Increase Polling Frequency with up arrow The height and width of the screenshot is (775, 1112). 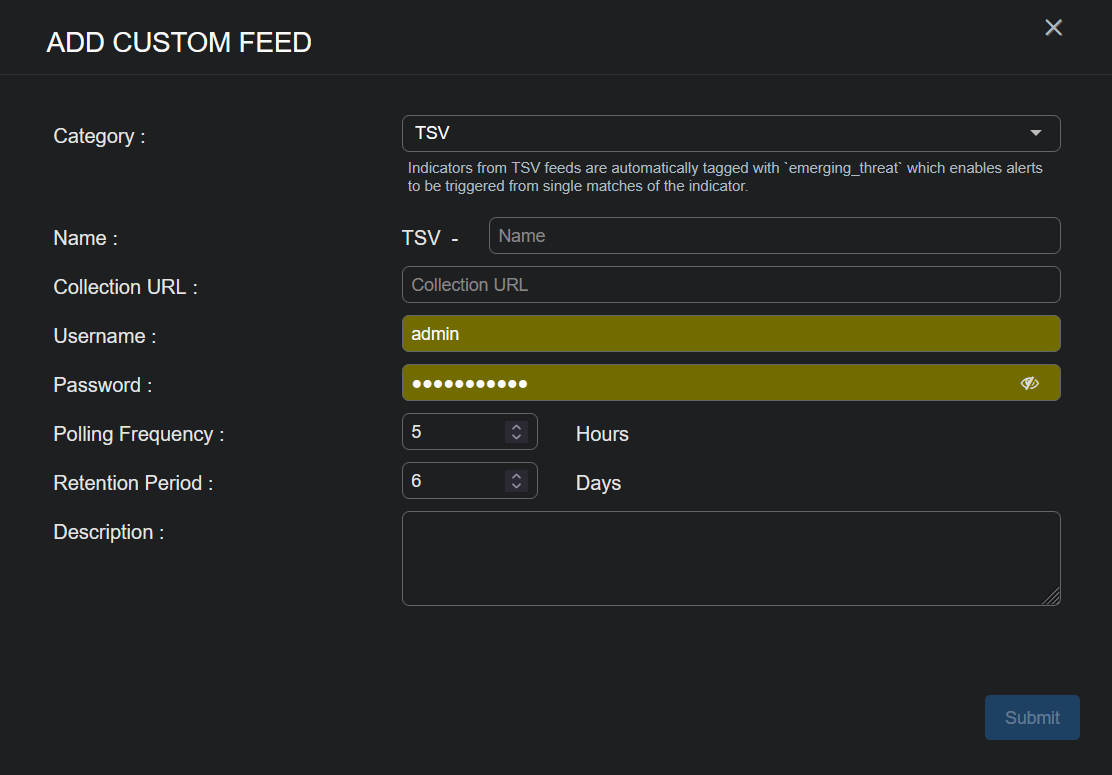click(x=516, y=427)
